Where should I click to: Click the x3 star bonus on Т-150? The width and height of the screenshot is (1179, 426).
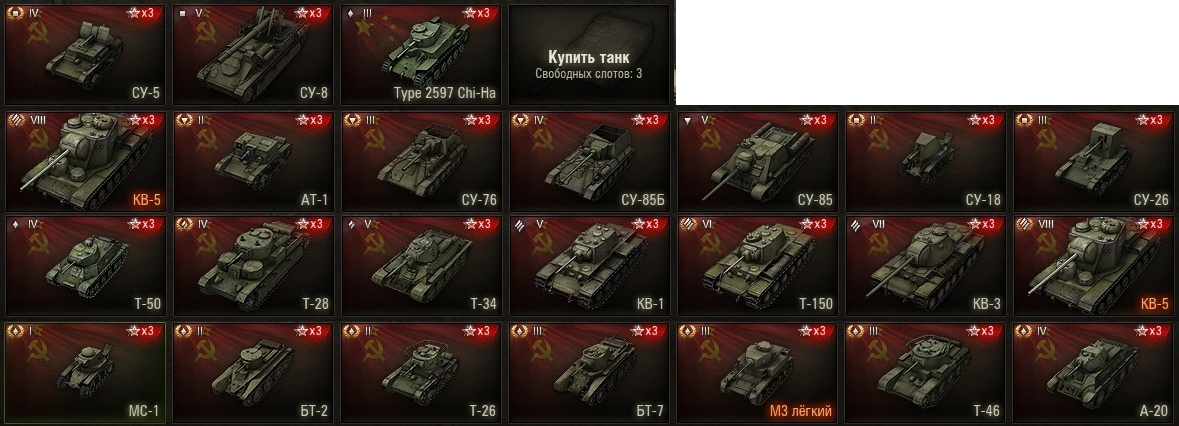coord(817,224)
